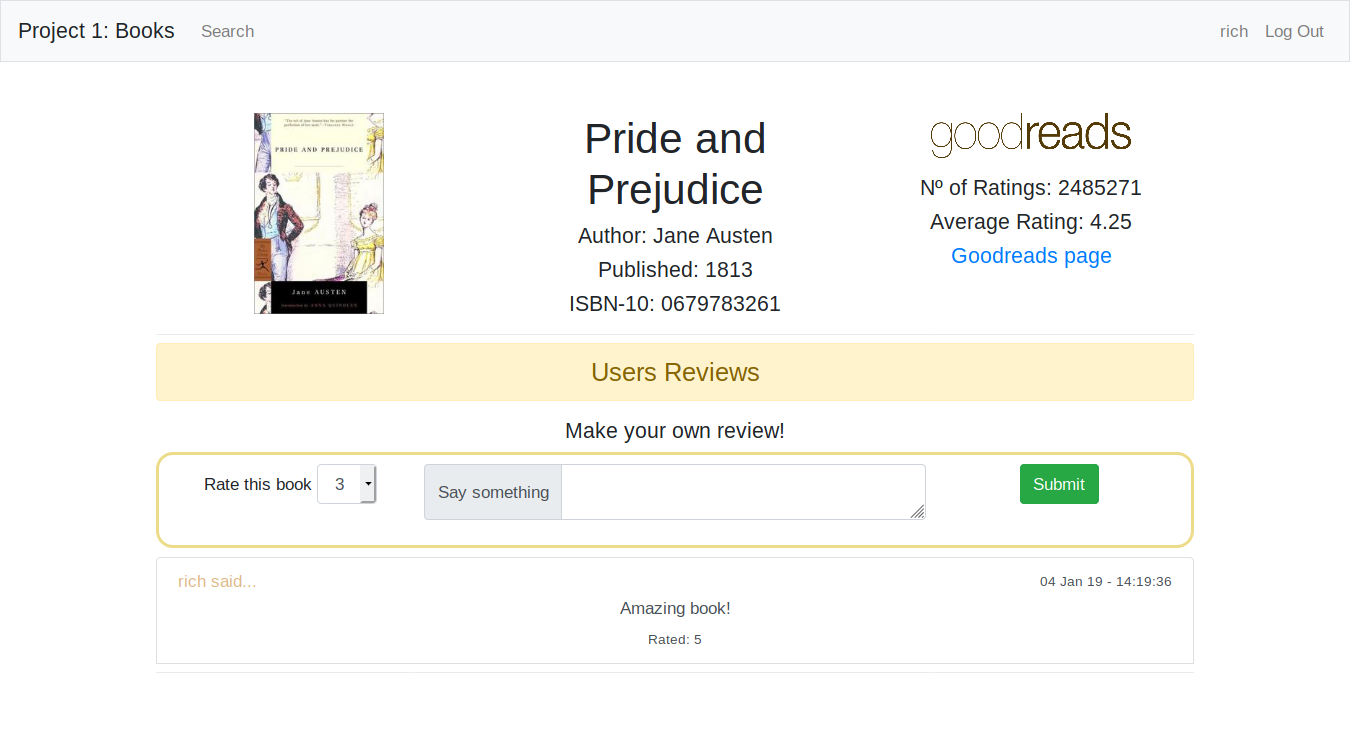Click the Project 1: Books brand
Image resolution: width=1350 pixels, height=732 pixels.
pos(96,31)
